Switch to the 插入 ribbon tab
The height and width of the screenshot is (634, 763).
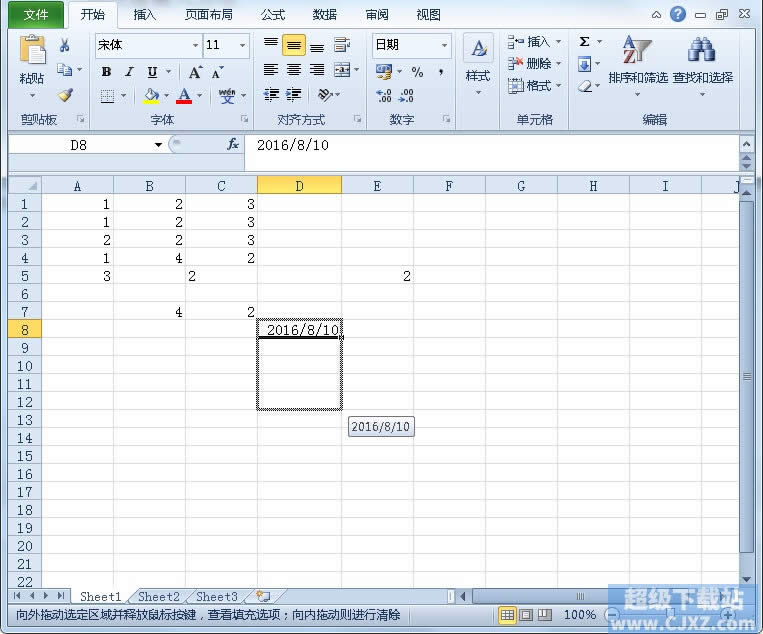point(145,15)
